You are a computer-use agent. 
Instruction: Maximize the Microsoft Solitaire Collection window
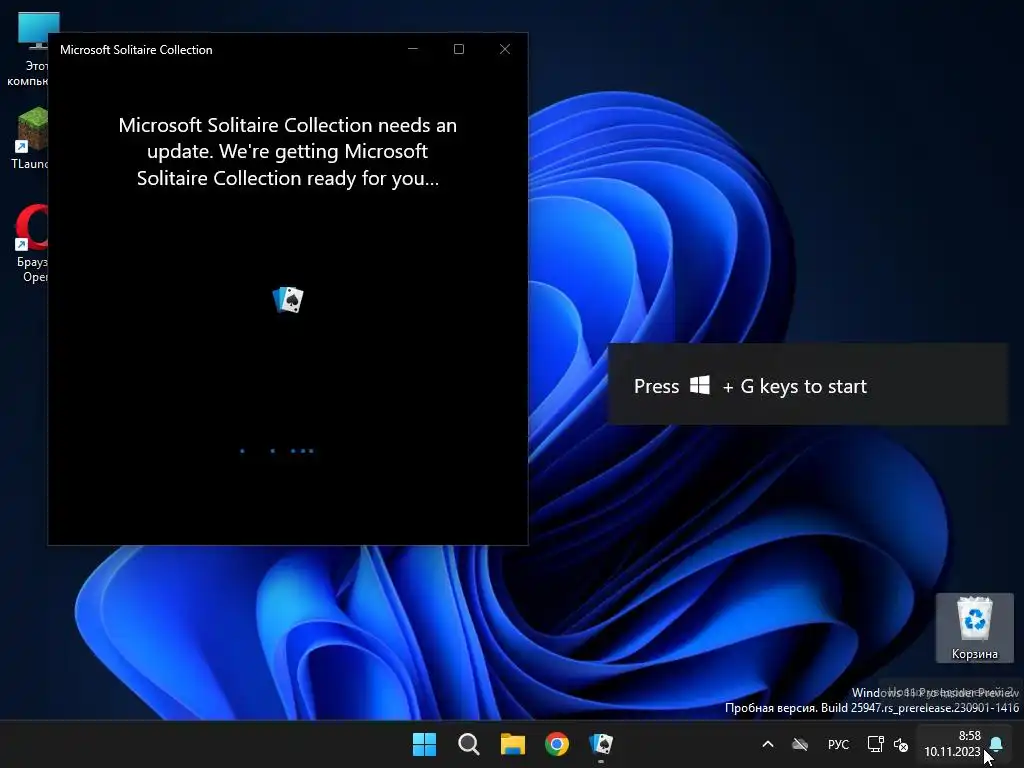(x=458, y=49)
